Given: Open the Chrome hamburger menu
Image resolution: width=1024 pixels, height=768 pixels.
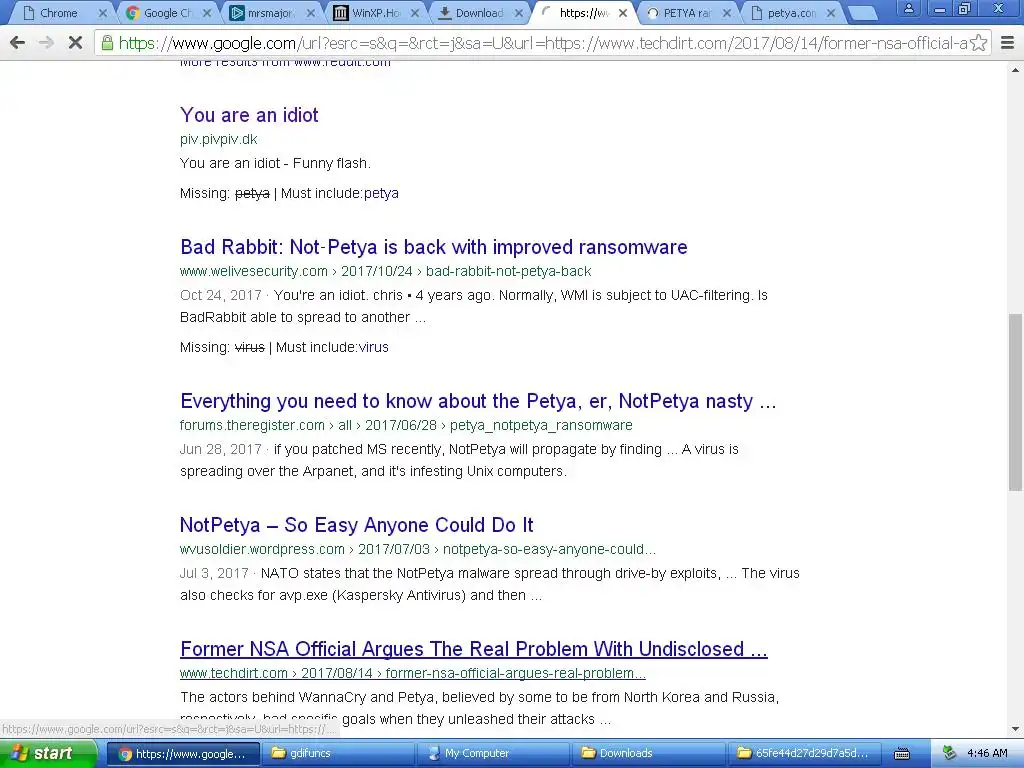Looking at the screenshot, I should (x=1008, y=43).
